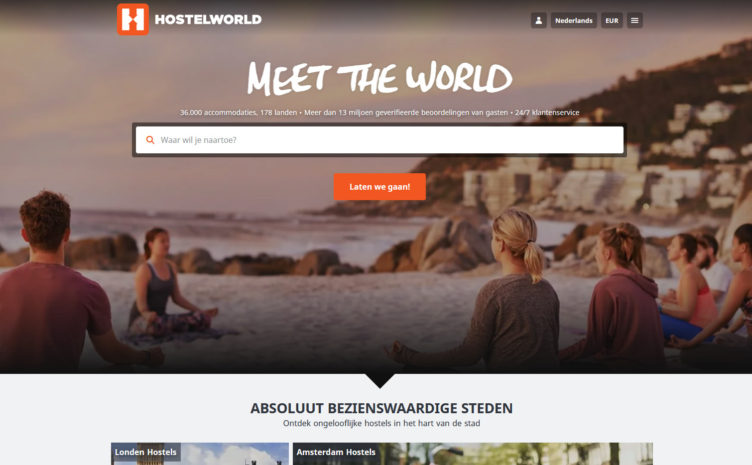Open the EUR currency selector
The image size is (752, 465).
[611, 21]
